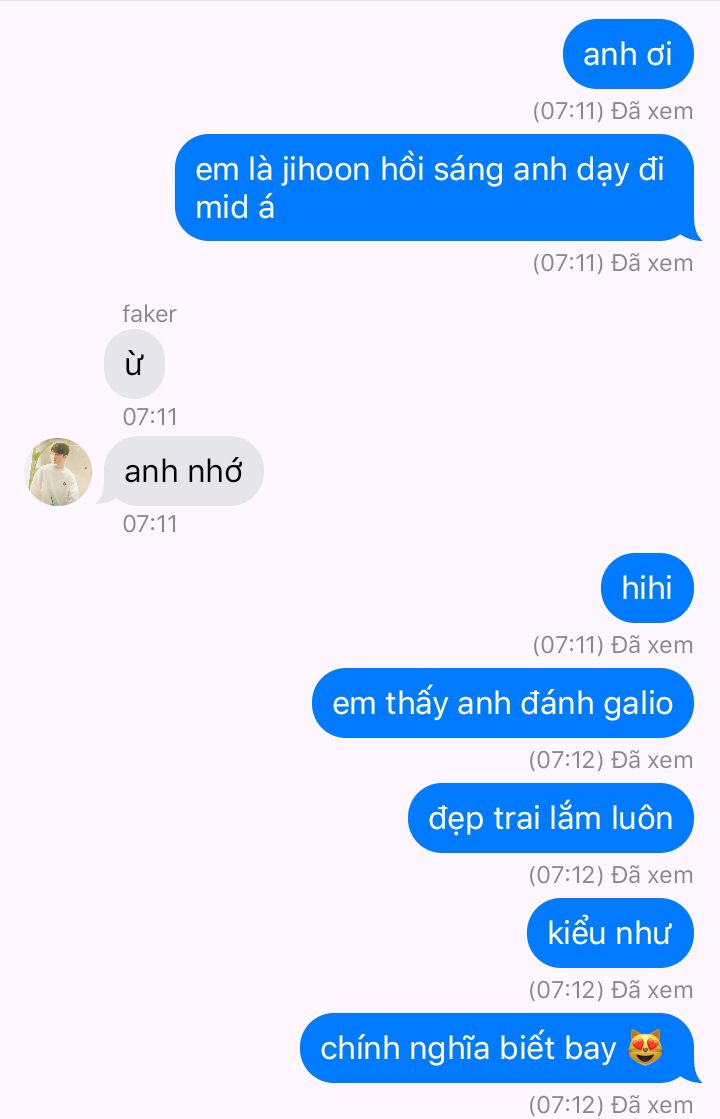Tap the seen status under "hihi"
720x1119 pixels.
coord(613,645)
